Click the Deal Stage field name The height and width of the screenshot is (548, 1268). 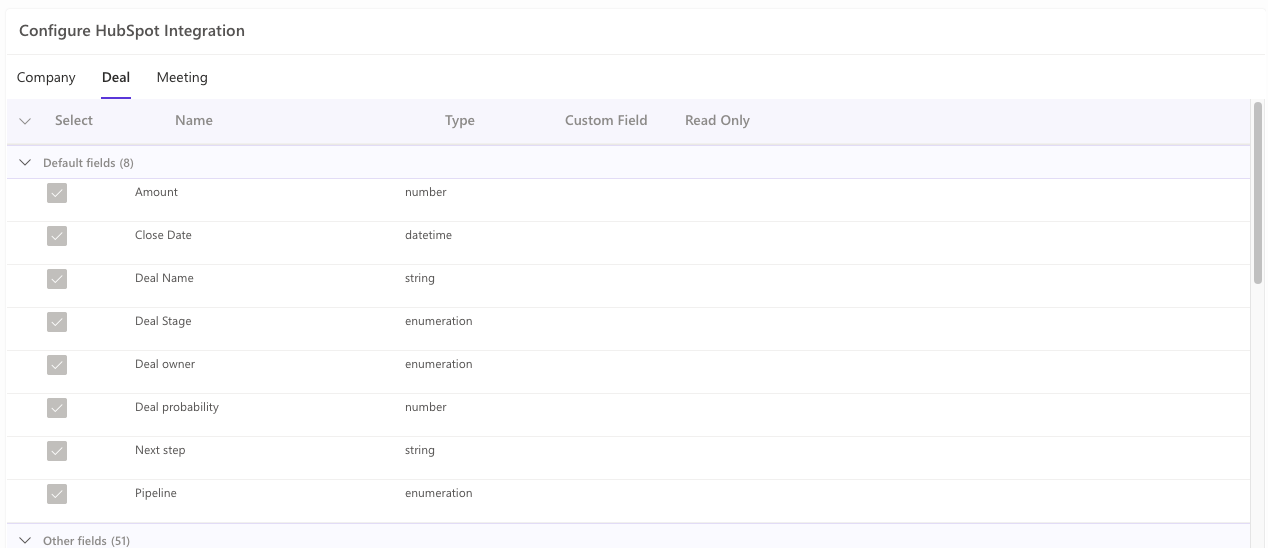click(163, 321)
